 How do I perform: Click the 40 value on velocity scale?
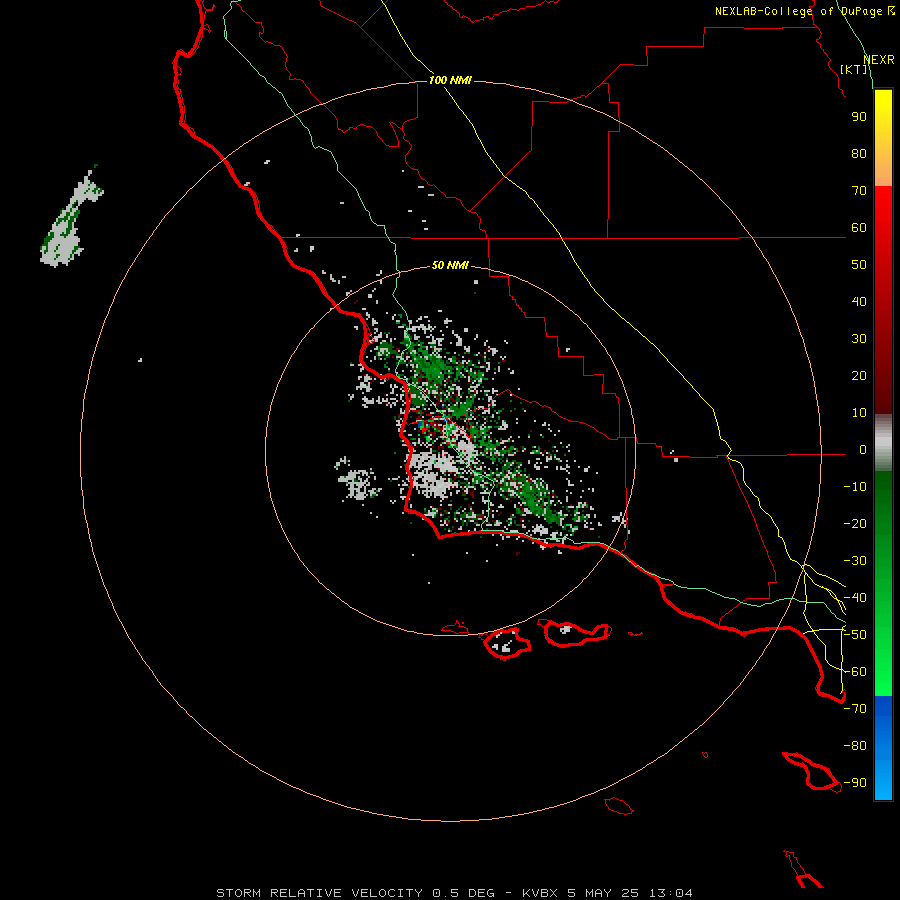tap(859, 301)
